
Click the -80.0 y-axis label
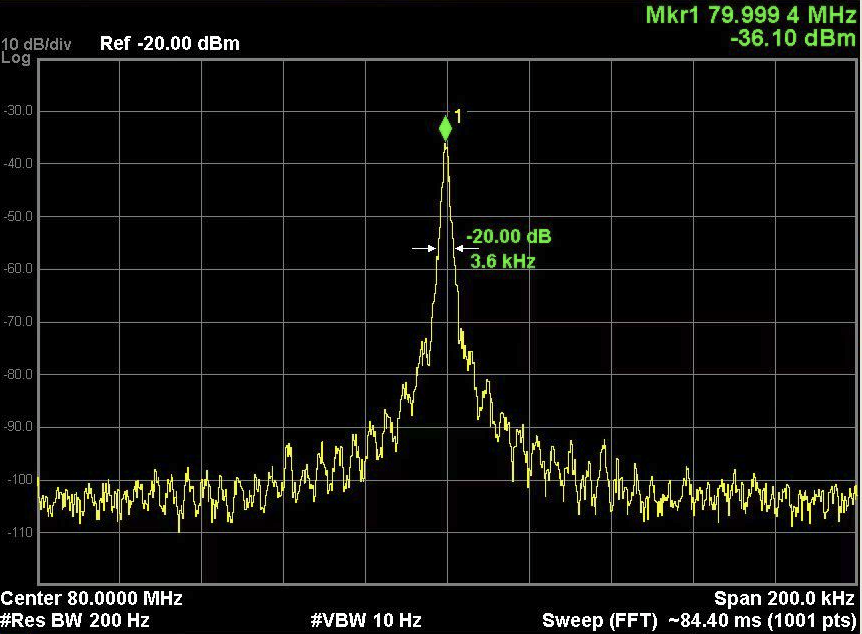pyautogui.click(x=18, y=374)
